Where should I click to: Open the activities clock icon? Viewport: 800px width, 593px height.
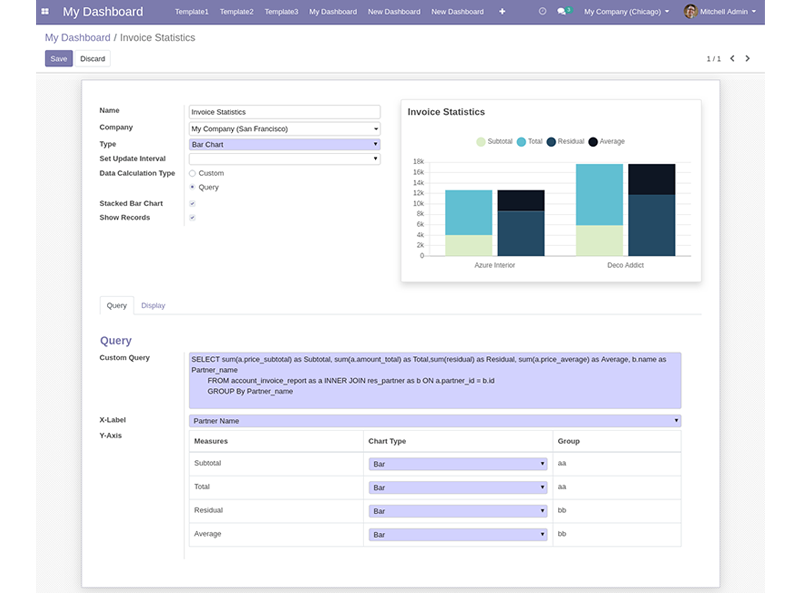[x=542, y=12]
